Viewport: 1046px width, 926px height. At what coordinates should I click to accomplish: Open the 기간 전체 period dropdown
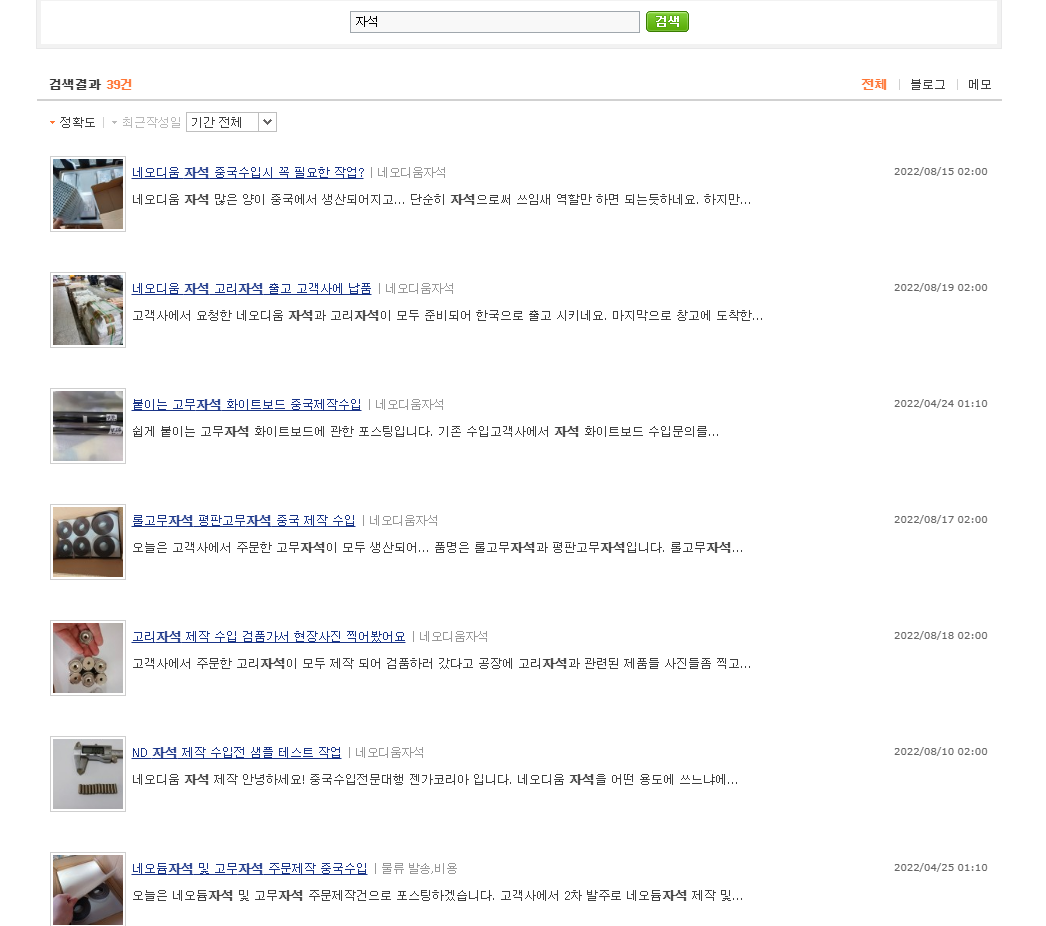tap(231, 122)
